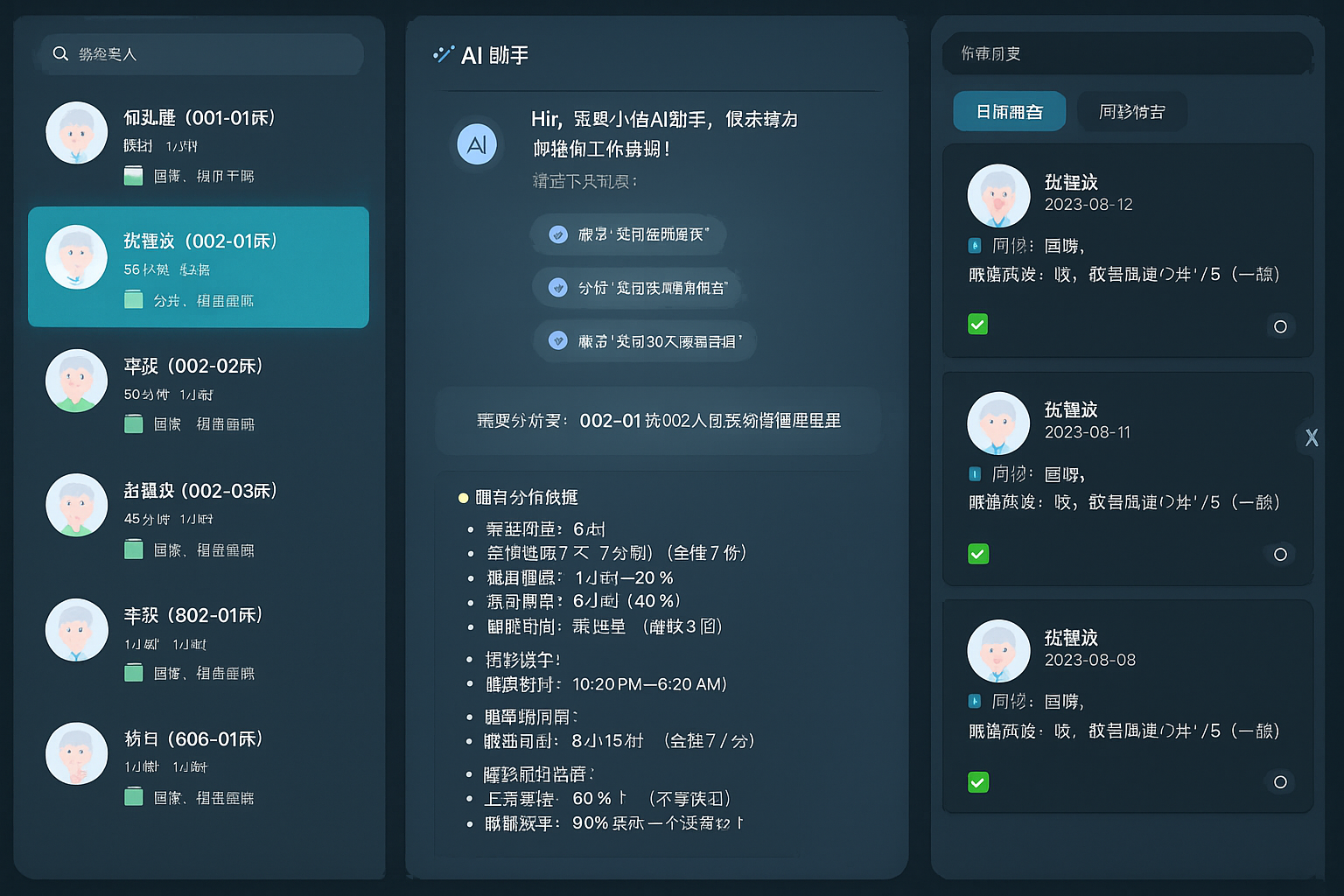
Task: Click green document icon beside patient 606-01床
Action: coord(133,796)
